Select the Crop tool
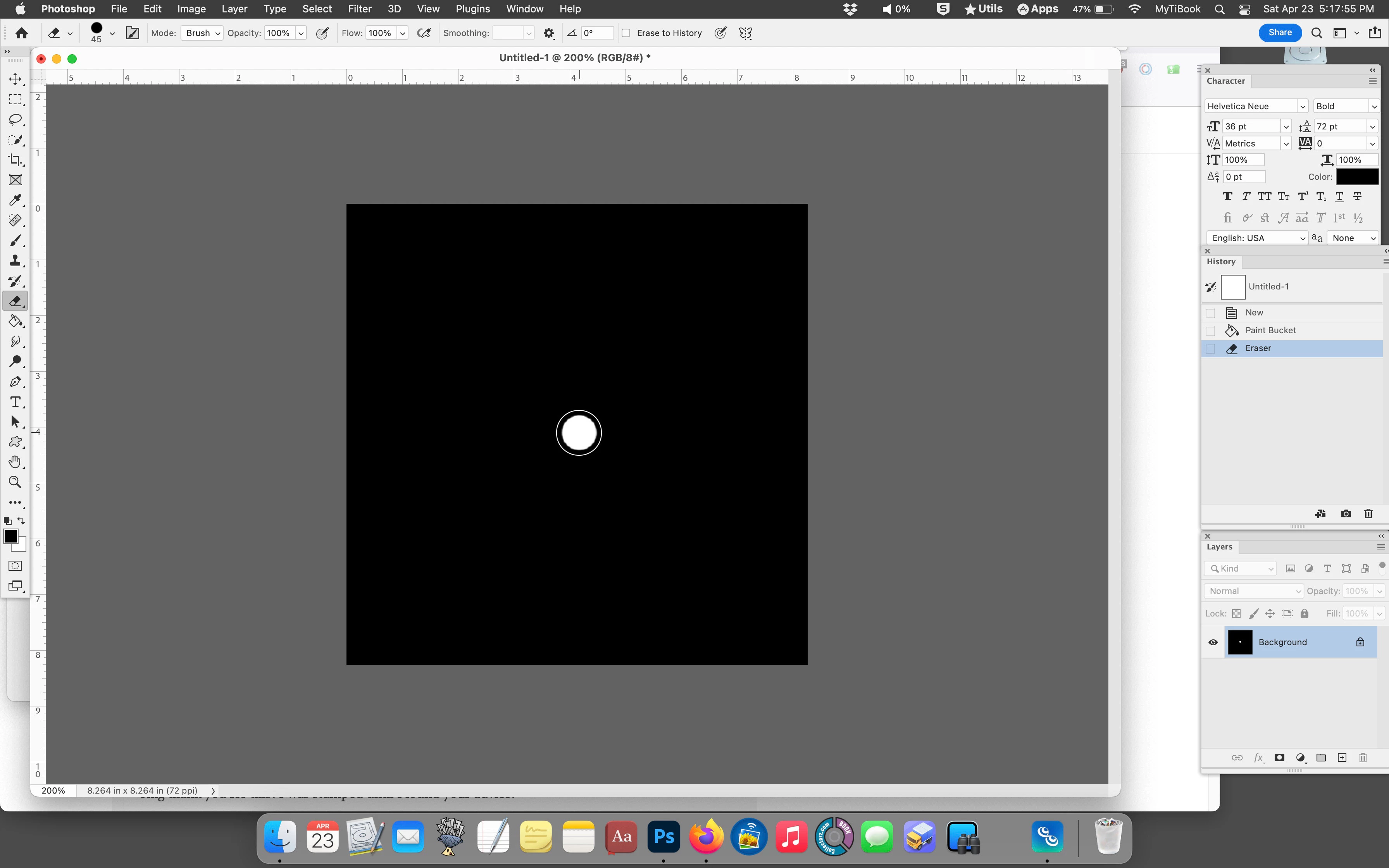This screenshot has height=868, width=1389. coord(16,160)
